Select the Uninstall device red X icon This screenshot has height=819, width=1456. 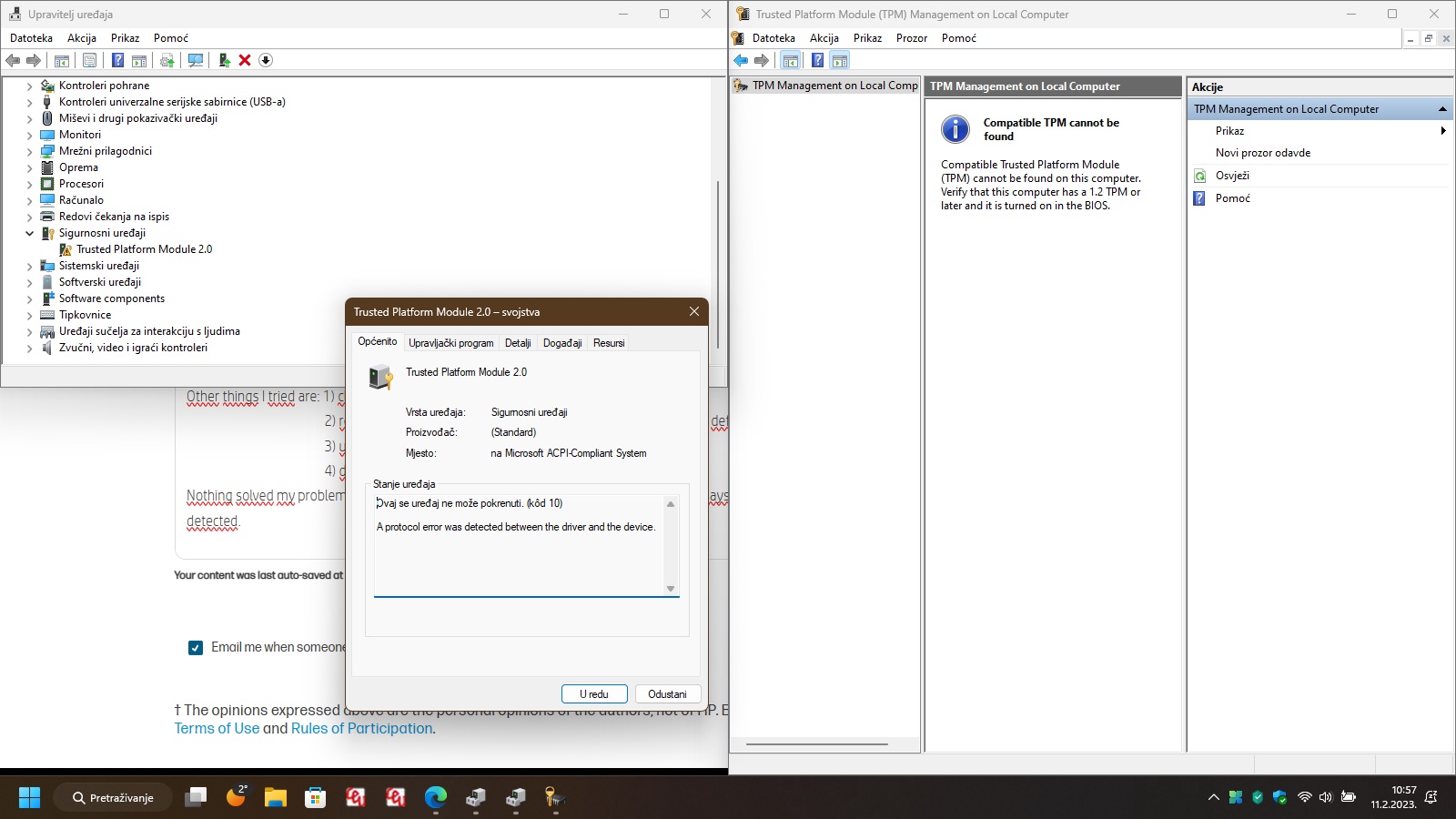pyautogui.click(x=244, y=60)
